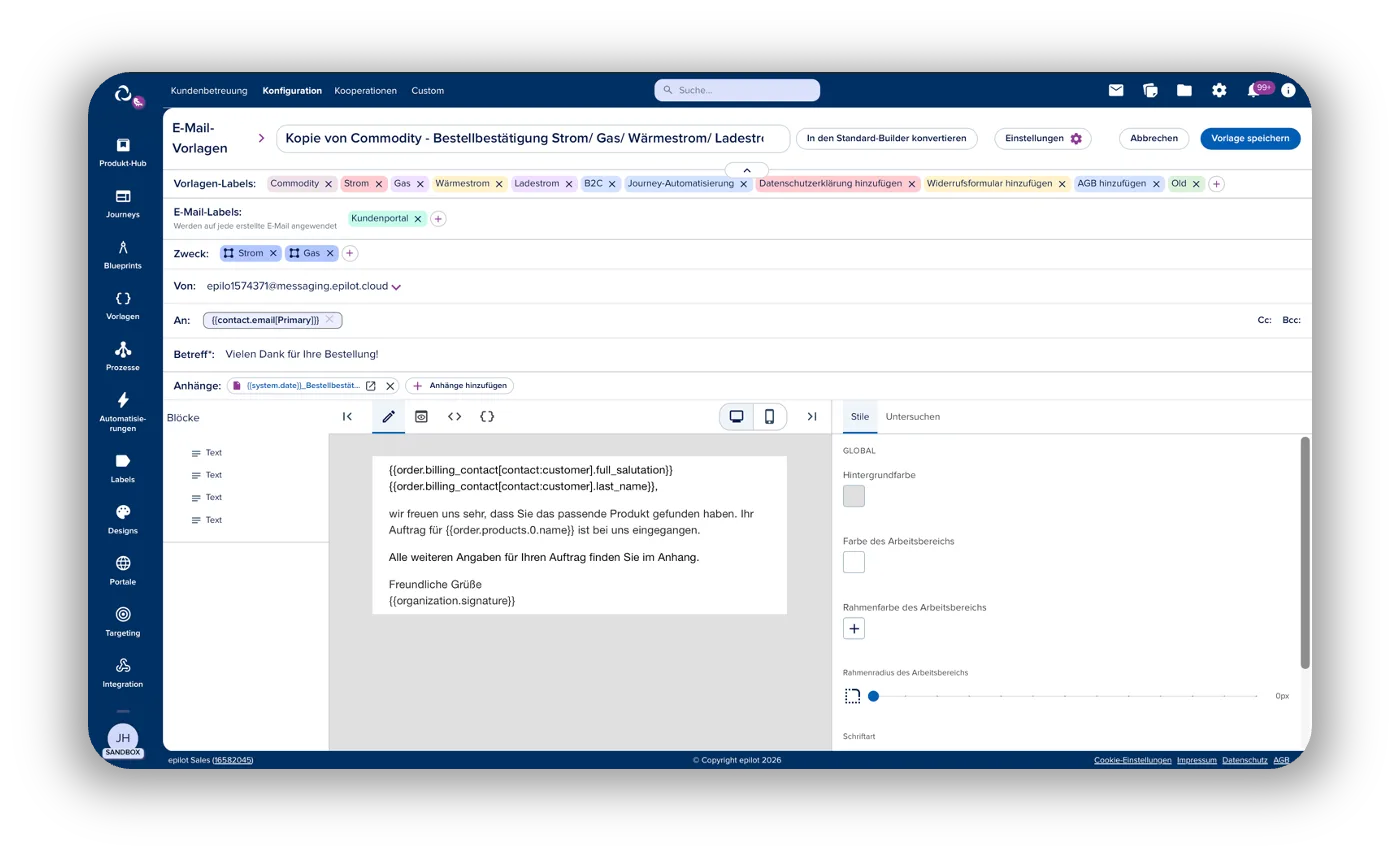Screen dimensions: 1400x856
Task: Open notifications bell with 99+ badge
Action: pos(1254,90)
